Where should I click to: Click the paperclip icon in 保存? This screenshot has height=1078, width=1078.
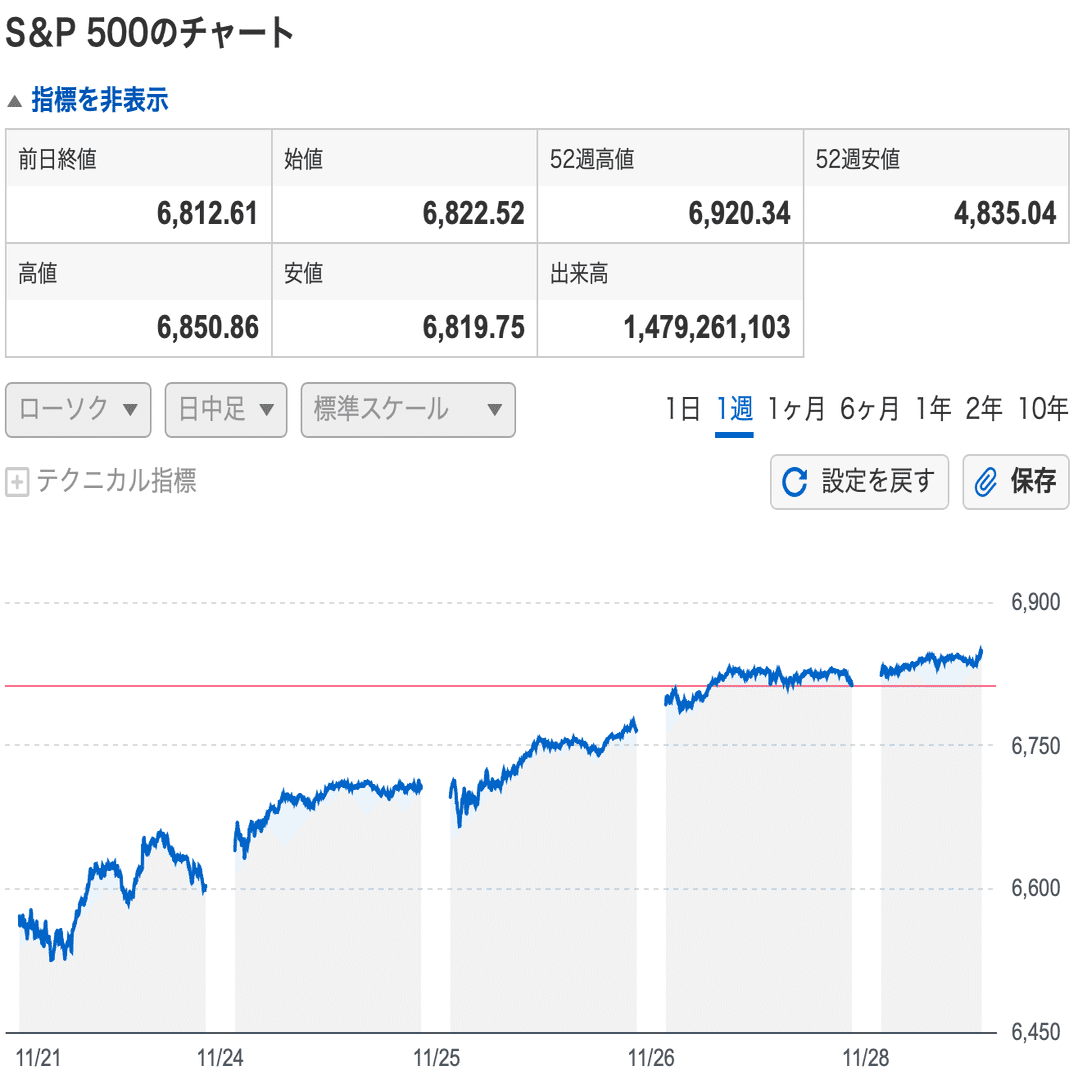tap(986, 482)
